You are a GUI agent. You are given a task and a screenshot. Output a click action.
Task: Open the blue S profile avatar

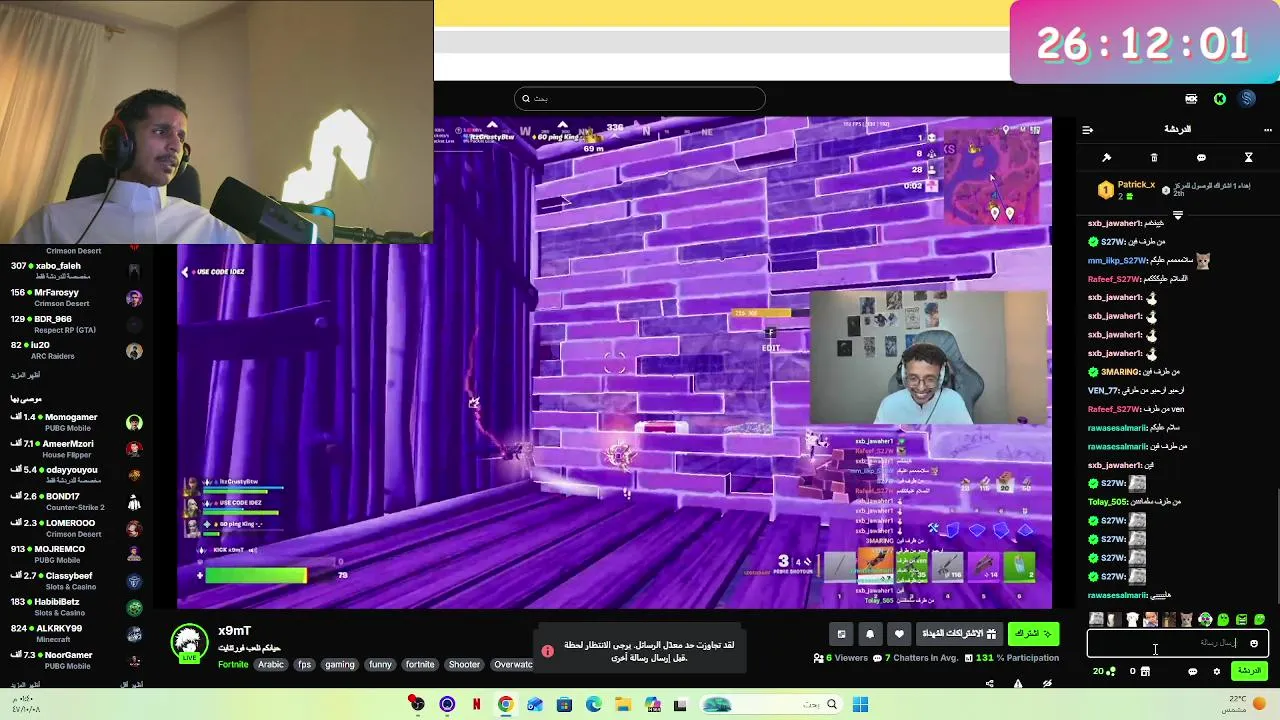click(1247, 99)
